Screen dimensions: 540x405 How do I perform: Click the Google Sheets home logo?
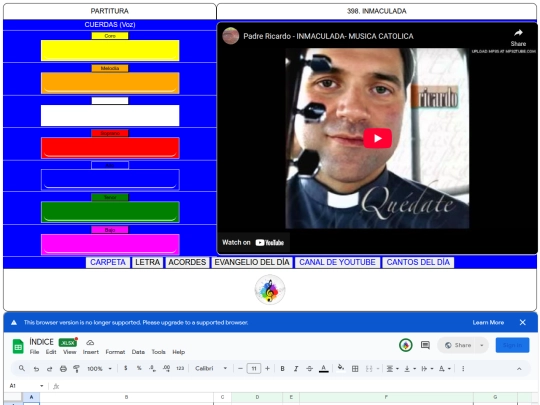(x=18, y=346)
